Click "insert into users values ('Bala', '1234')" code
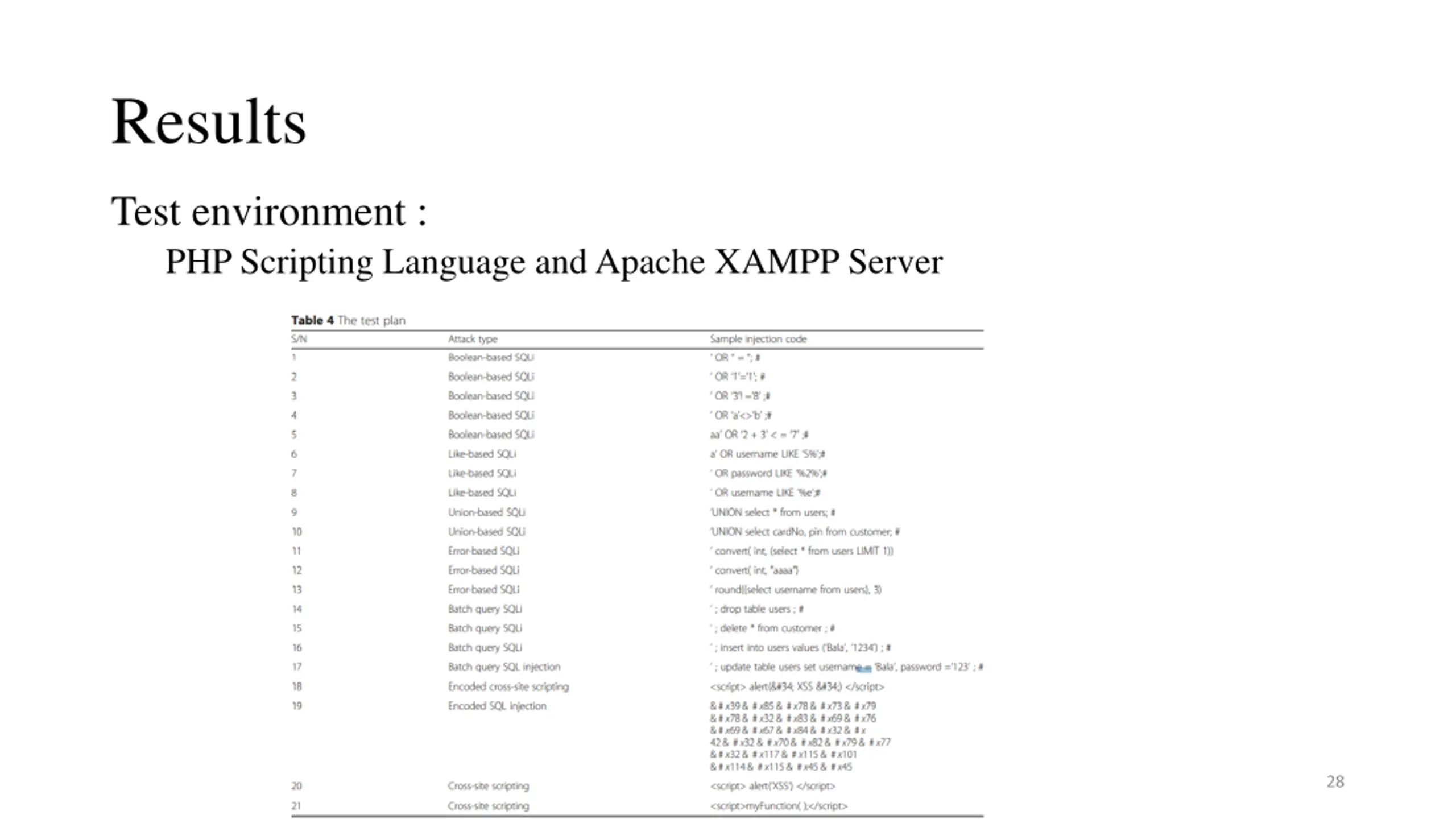 click(x=800, y=648)
